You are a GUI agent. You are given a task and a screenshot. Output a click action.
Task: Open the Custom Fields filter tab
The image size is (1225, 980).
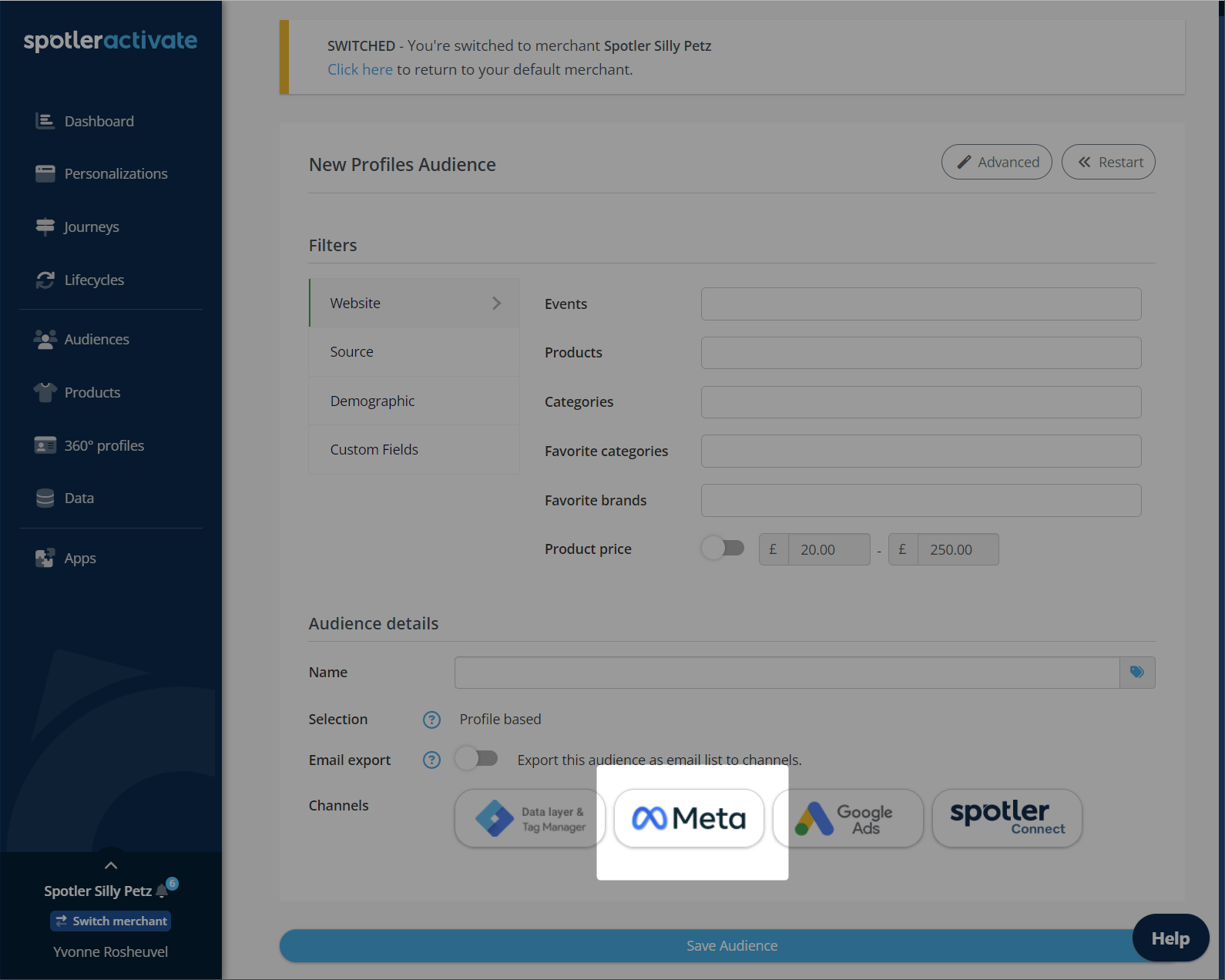tap(414, 449)
